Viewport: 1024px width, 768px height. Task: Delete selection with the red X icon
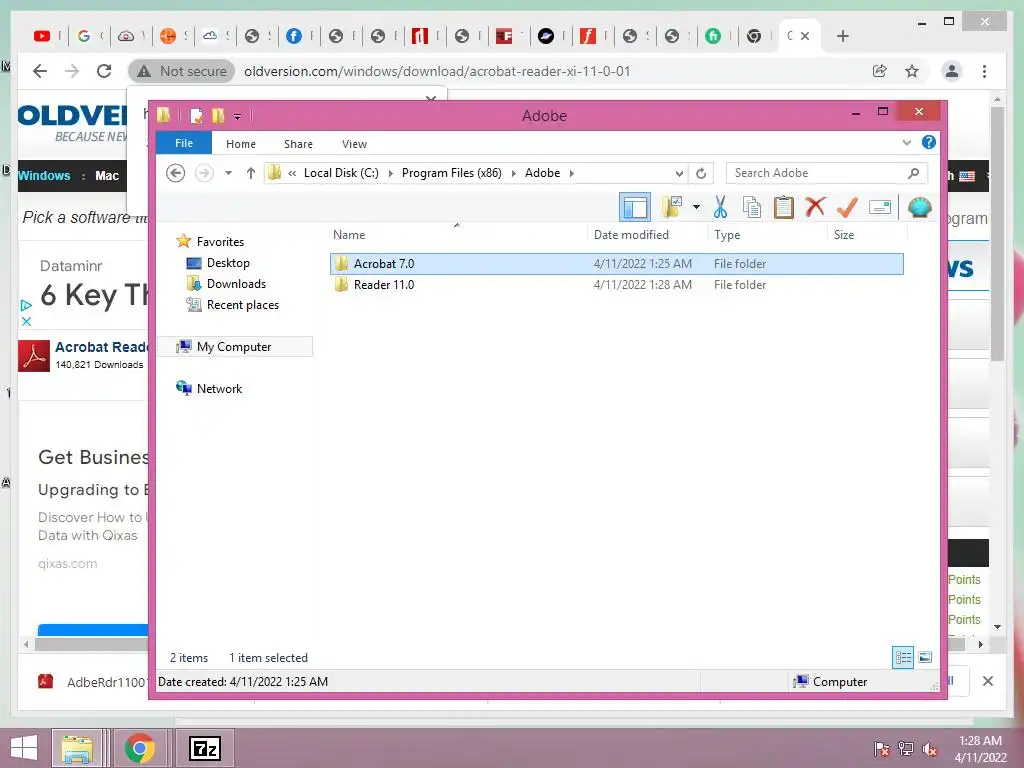815,207
